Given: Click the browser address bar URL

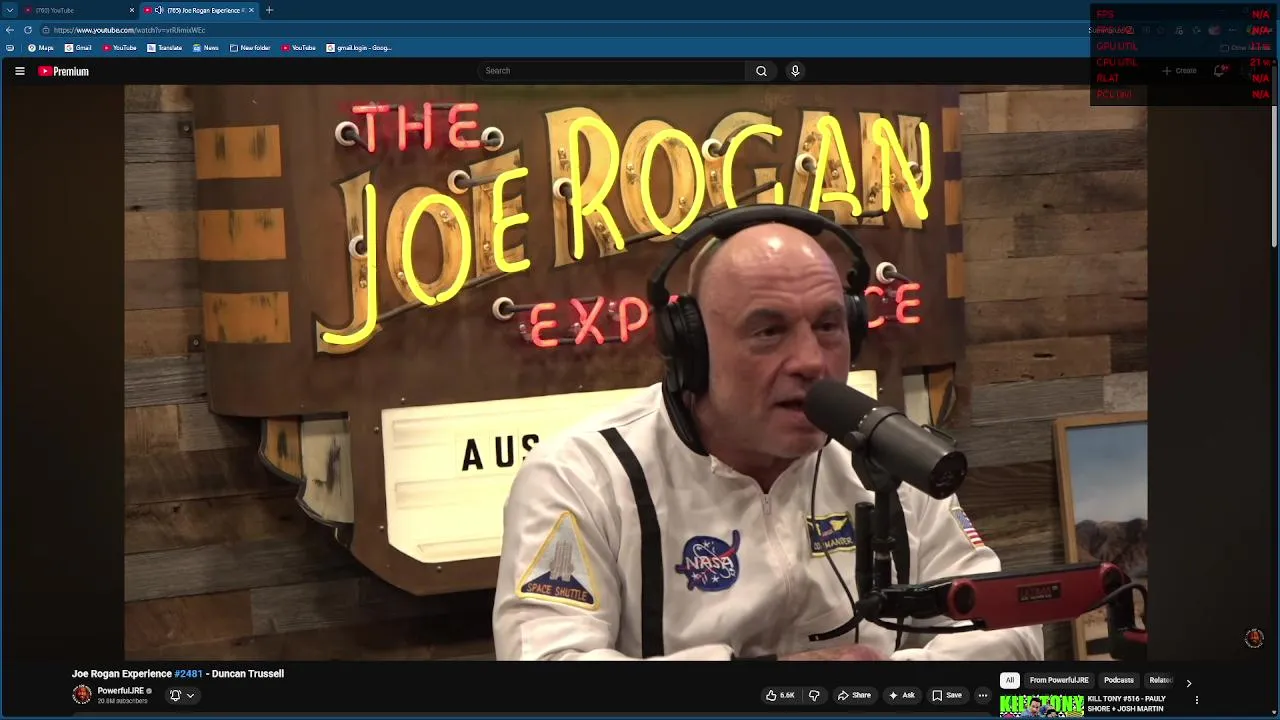Looking at the screenshot, I should 129,30.
